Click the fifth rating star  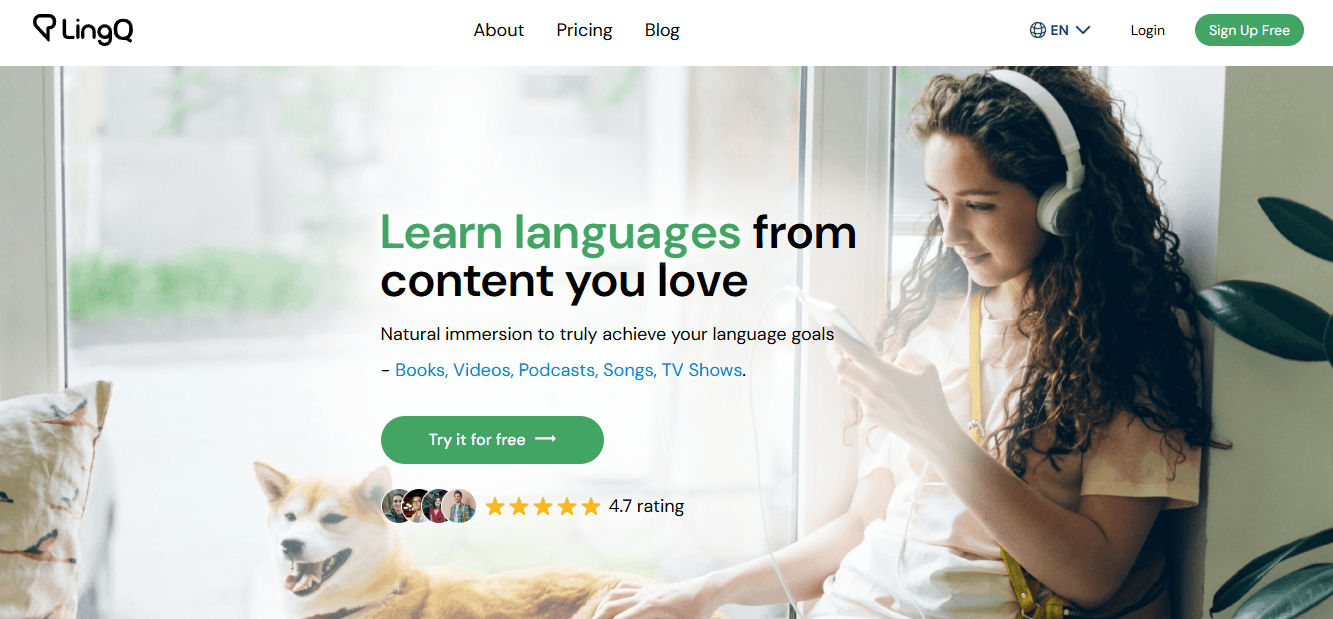pyautogui.click(x=591, y=506)
